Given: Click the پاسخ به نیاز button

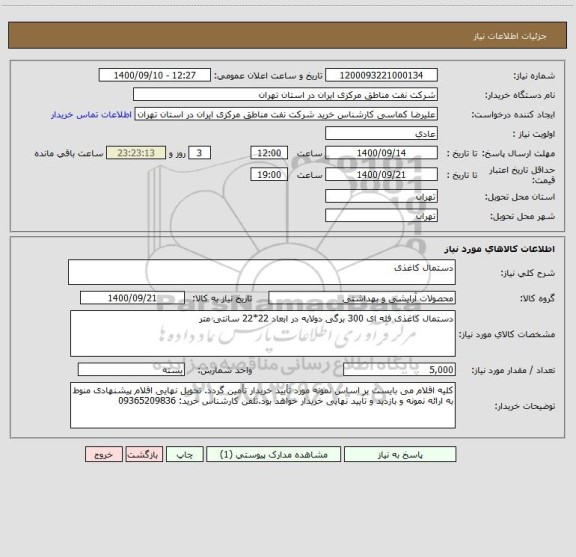Looking at the screenshot, I should [x=400, y=454].
